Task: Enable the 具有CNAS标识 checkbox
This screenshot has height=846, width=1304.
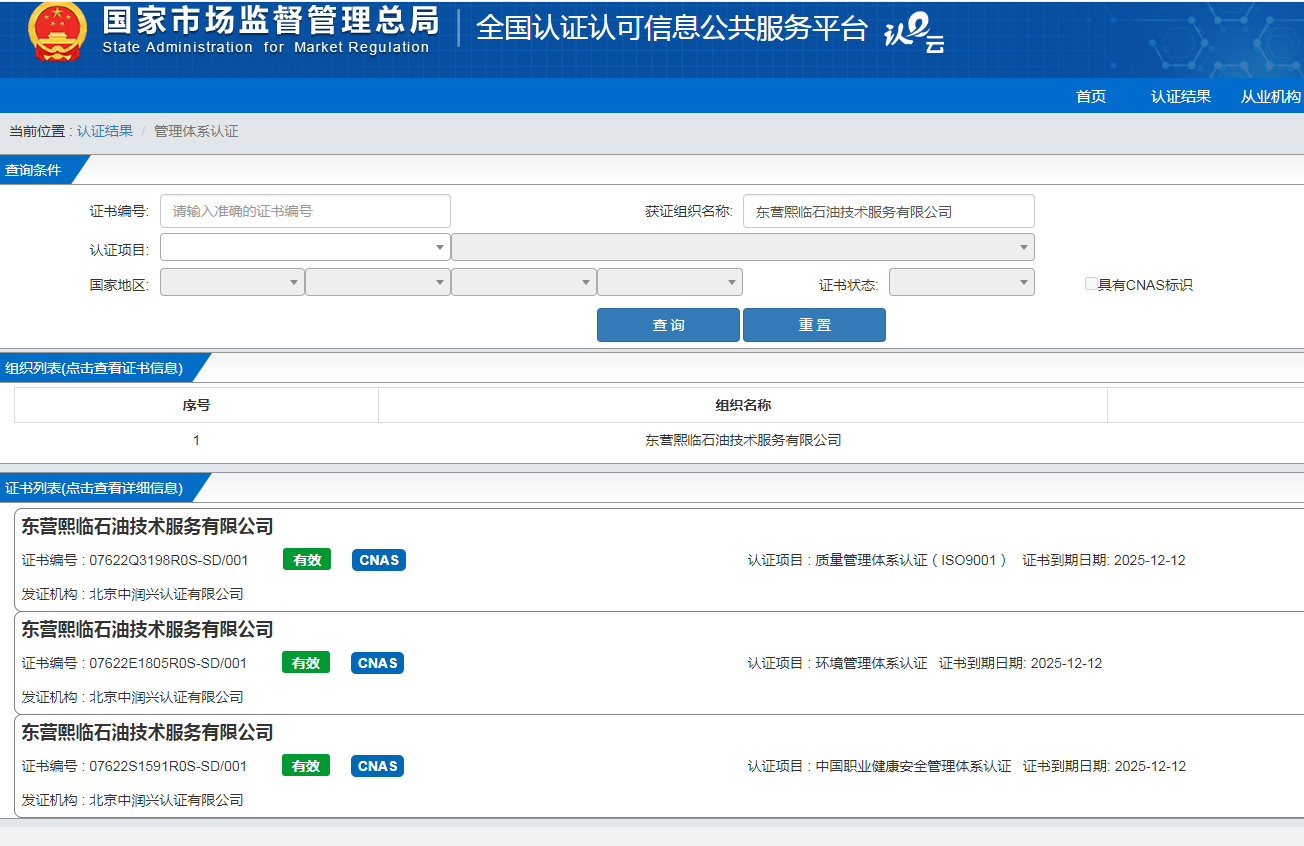Action: (1091, 284)
